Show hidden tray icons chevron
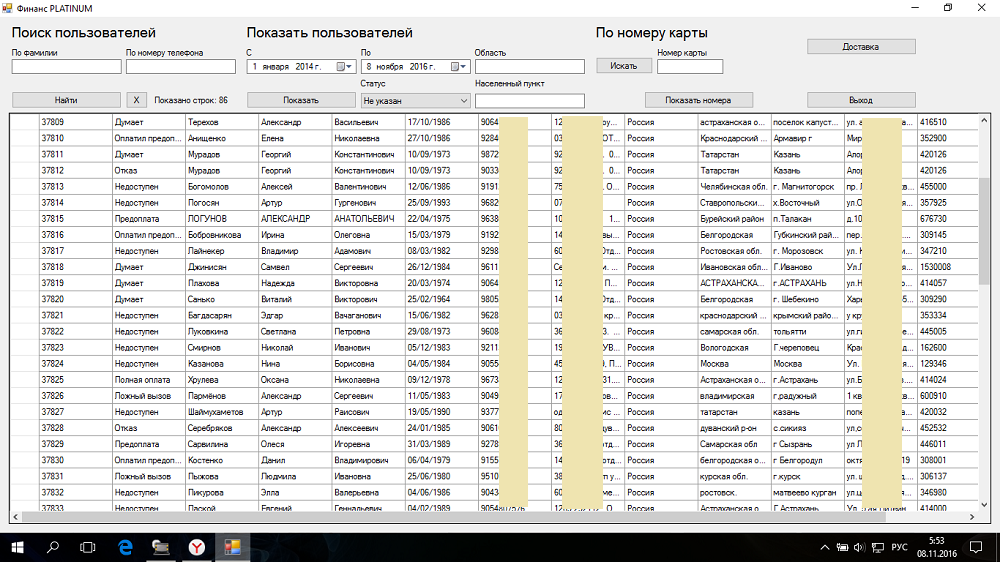1000x562 pixels. coord(825,547)
